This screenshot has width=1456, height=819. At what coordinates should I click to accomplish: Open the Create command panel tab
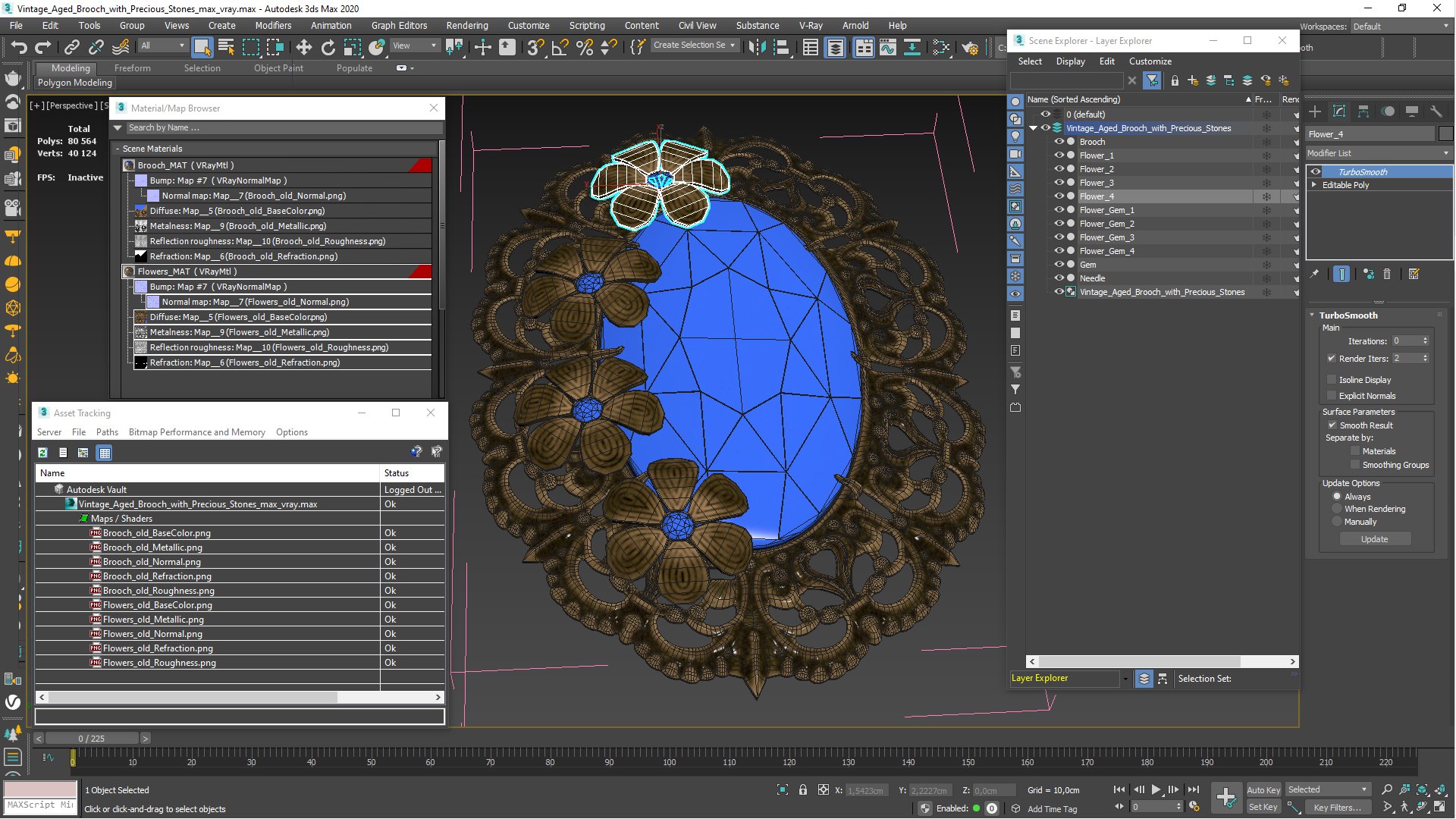coord(1315,111)
